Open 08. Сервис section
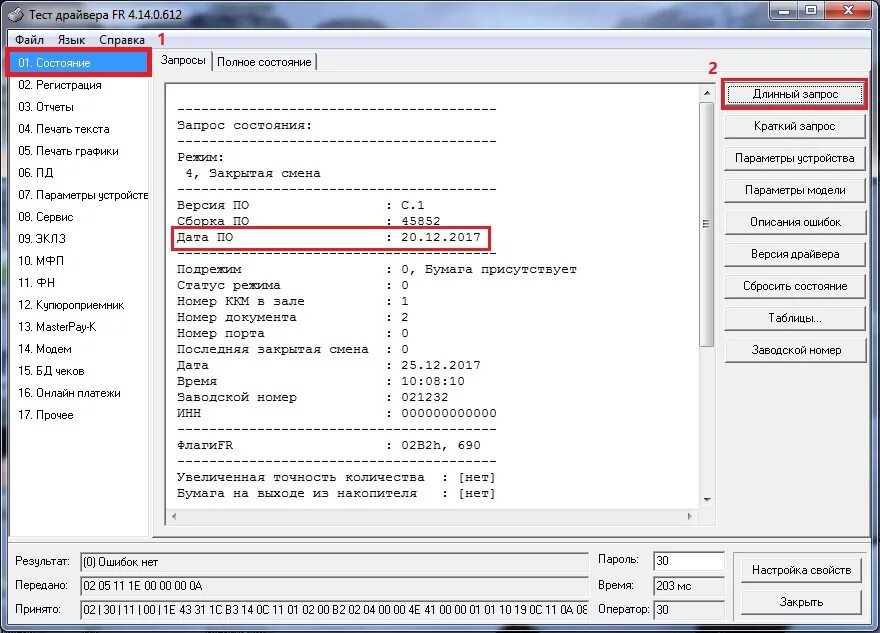 coord(45,217)
